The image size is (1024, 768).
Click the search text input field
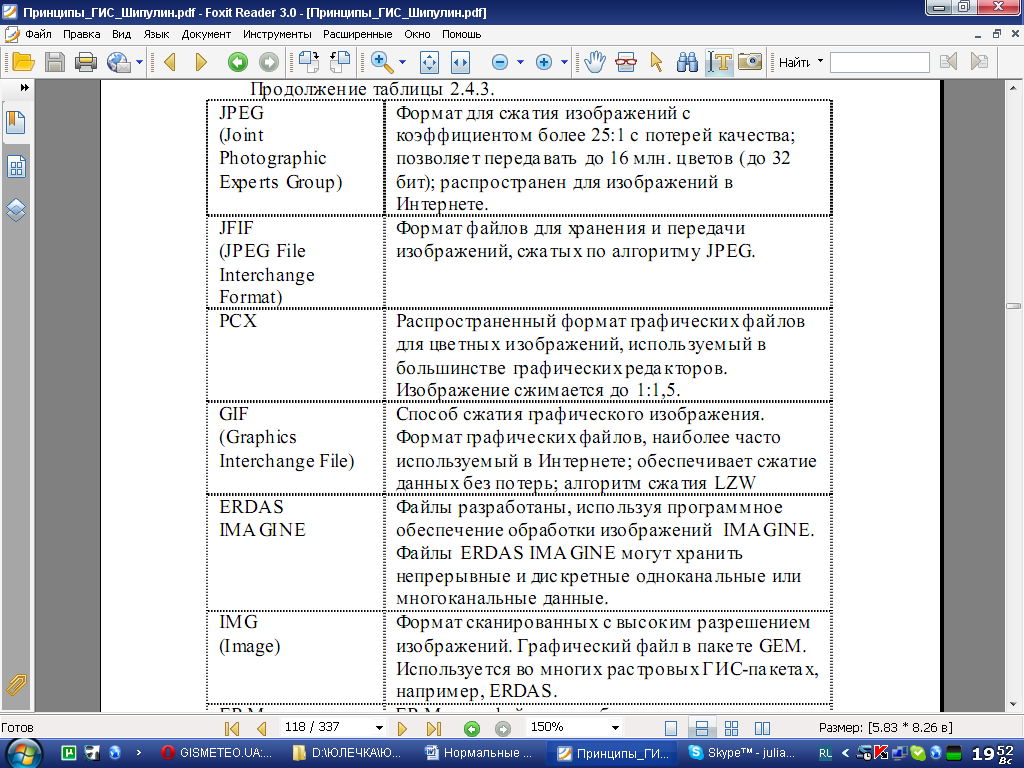879,62
